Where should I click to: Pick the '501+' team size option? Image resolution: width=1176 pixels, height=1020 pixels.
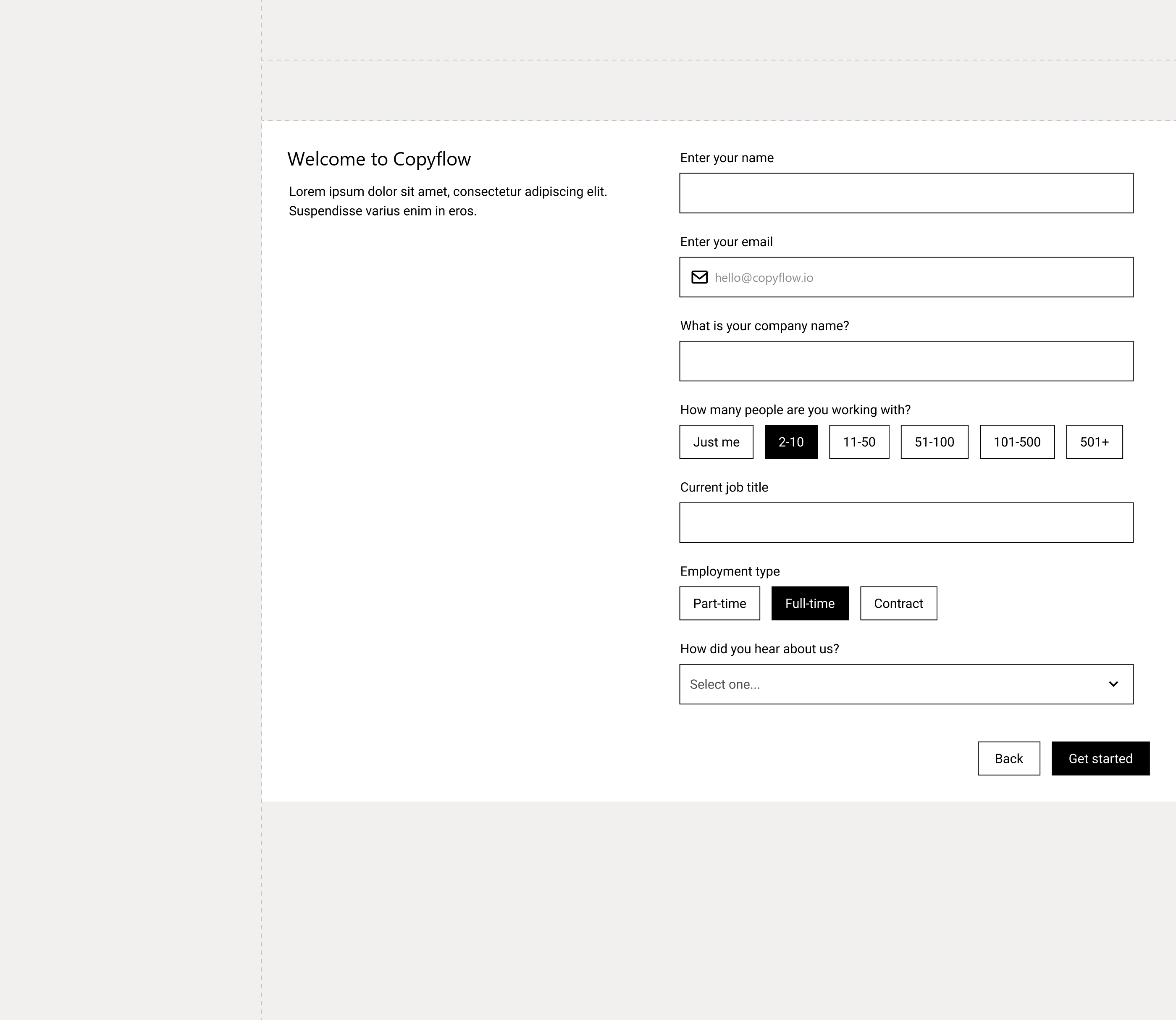click(1094, 442)
